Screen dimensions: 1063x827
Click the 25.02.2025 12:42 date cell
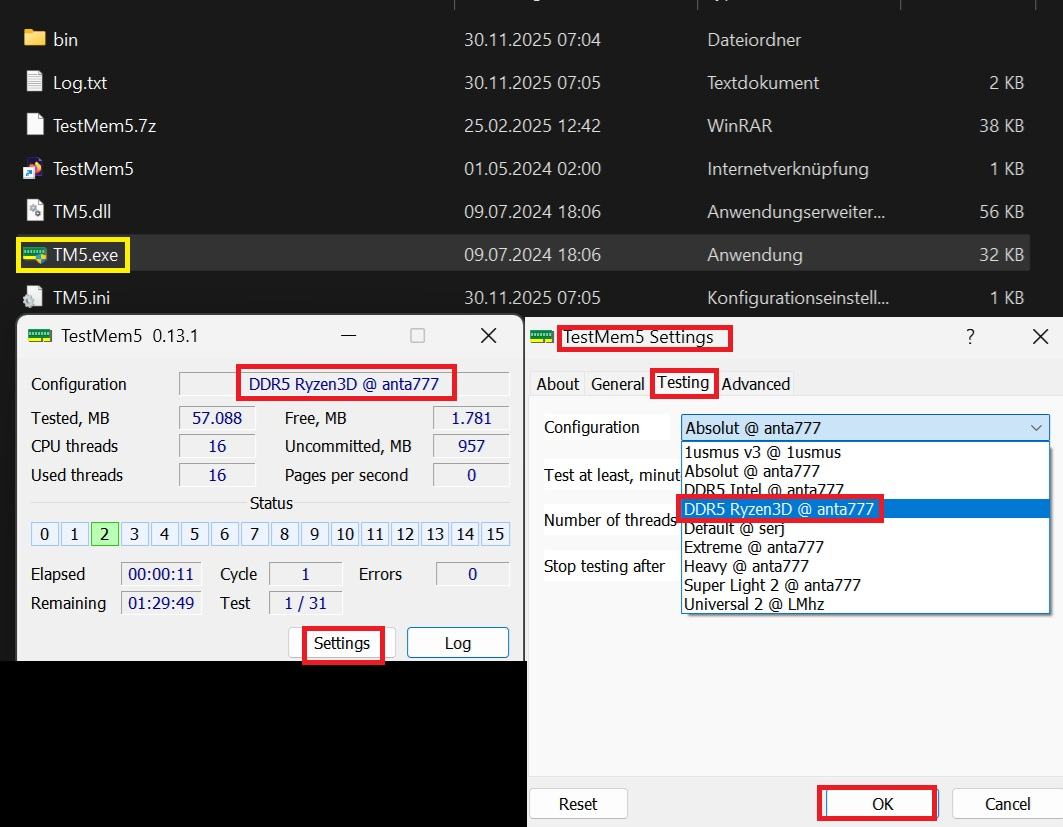532,125
